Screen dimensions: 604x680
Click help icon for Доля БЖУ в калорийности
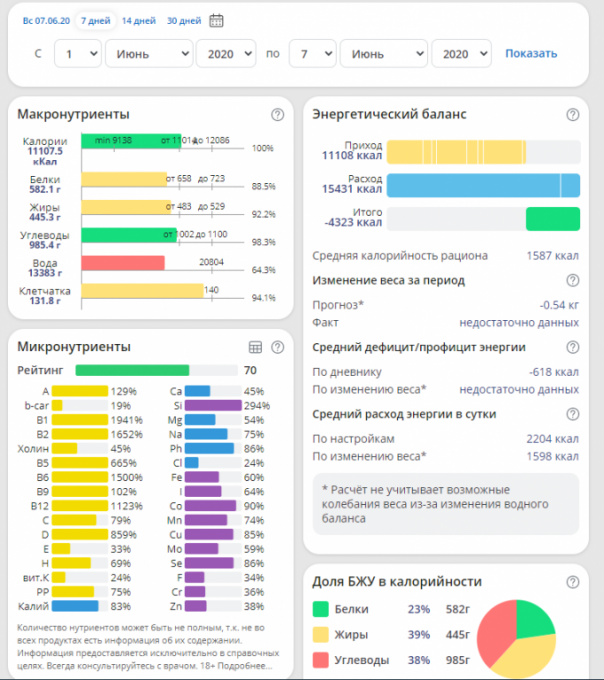tap(573, 581)
